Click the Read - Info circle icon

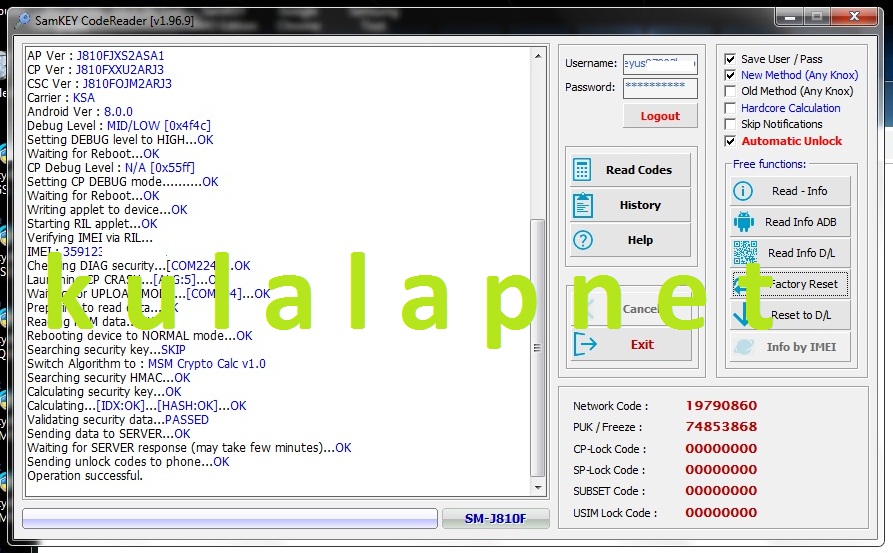click(x=743, y=191)
